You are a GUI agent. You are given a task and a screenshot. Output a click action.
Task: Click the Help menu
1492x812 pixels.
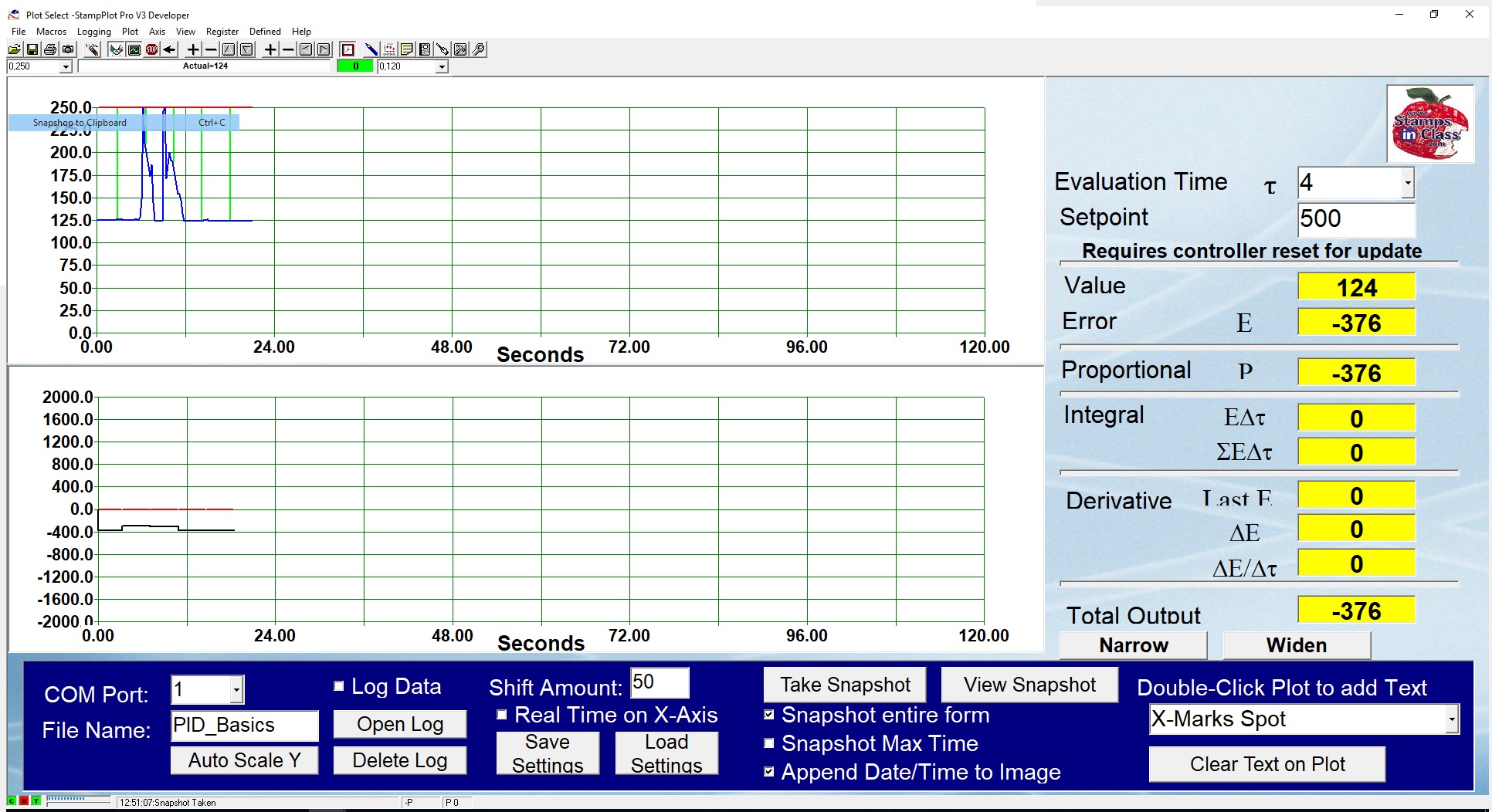point(301,32)
